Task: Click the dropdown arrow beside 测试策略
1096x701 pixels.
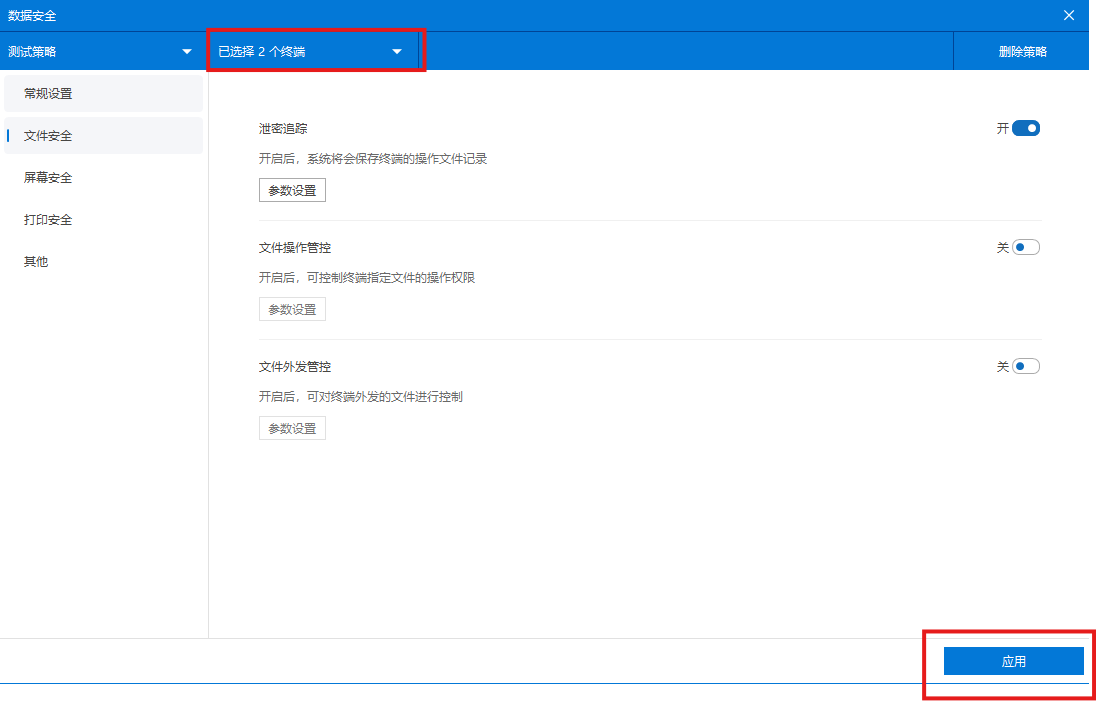Action: 186,50
